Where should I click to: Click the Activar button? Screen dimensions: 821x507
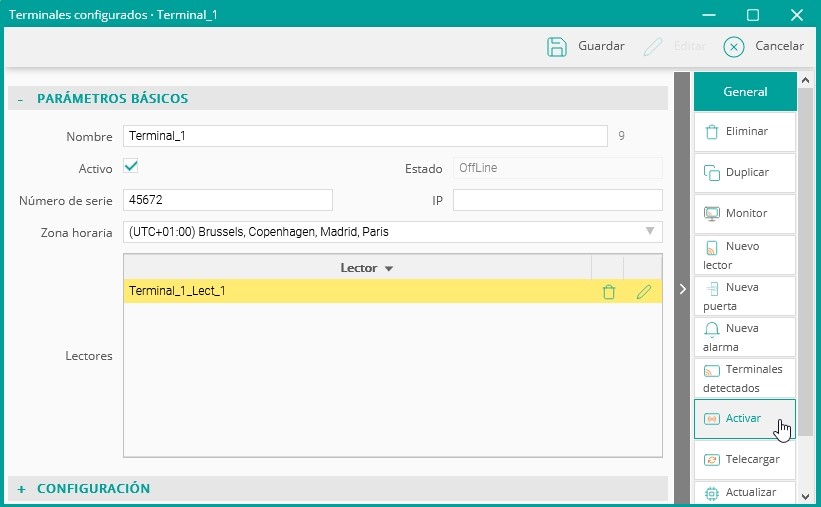(745, 418)
